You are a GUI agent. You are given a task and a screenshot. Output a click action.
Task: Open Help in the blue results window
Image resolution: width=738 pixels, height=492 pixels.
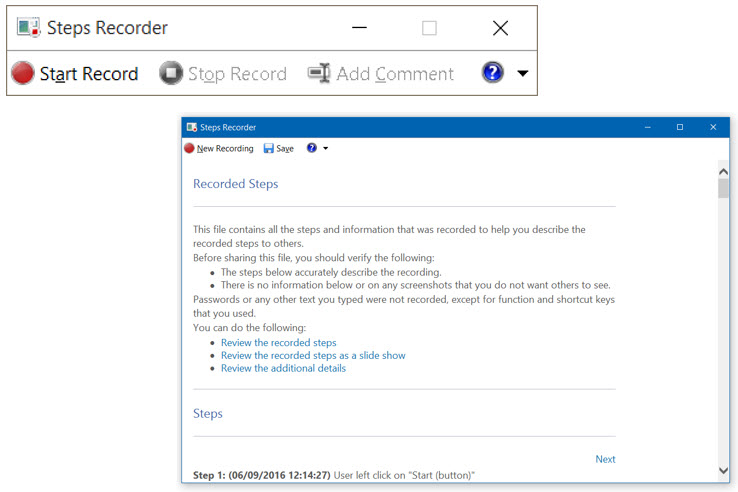tap(312, 148)
